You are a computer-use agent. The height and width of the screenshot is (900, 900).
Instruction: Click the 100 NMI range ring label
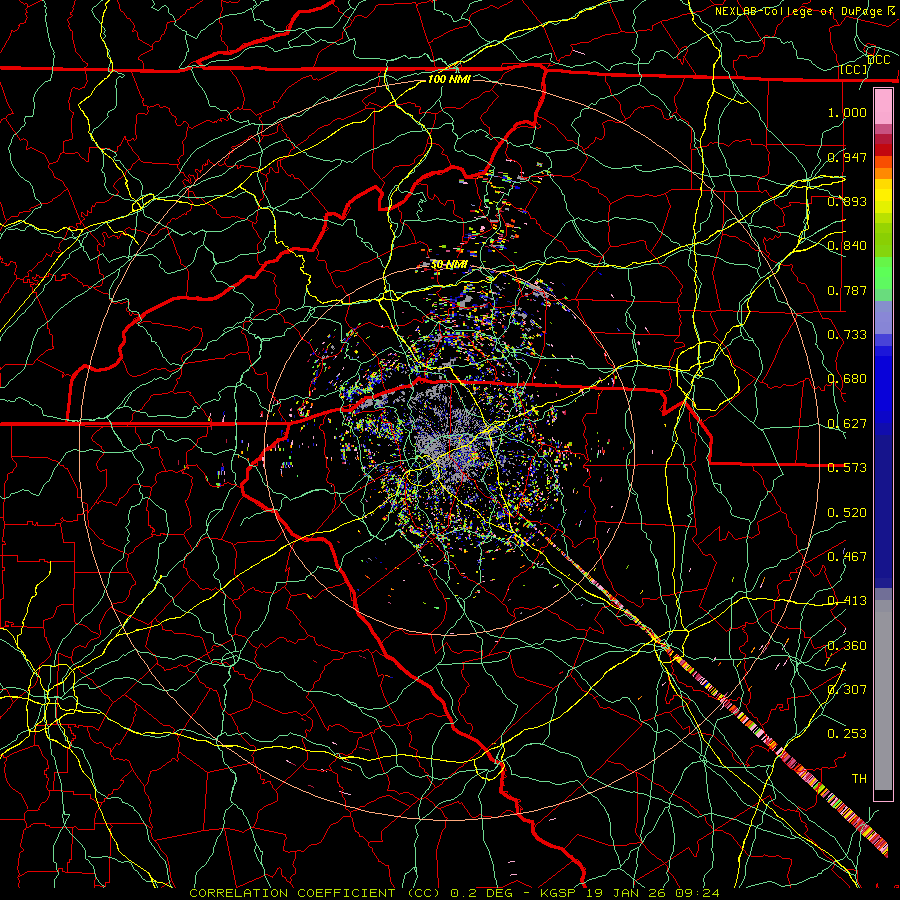(449, 79)
